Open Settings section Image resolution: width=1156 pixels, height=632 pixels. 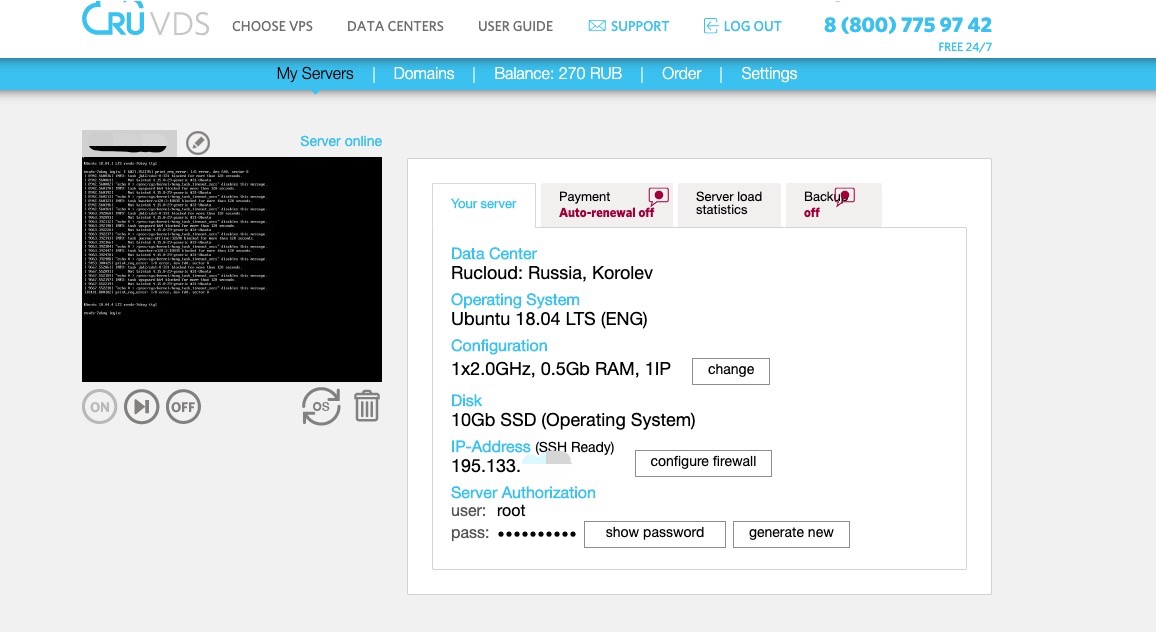(x=769, y=74)
